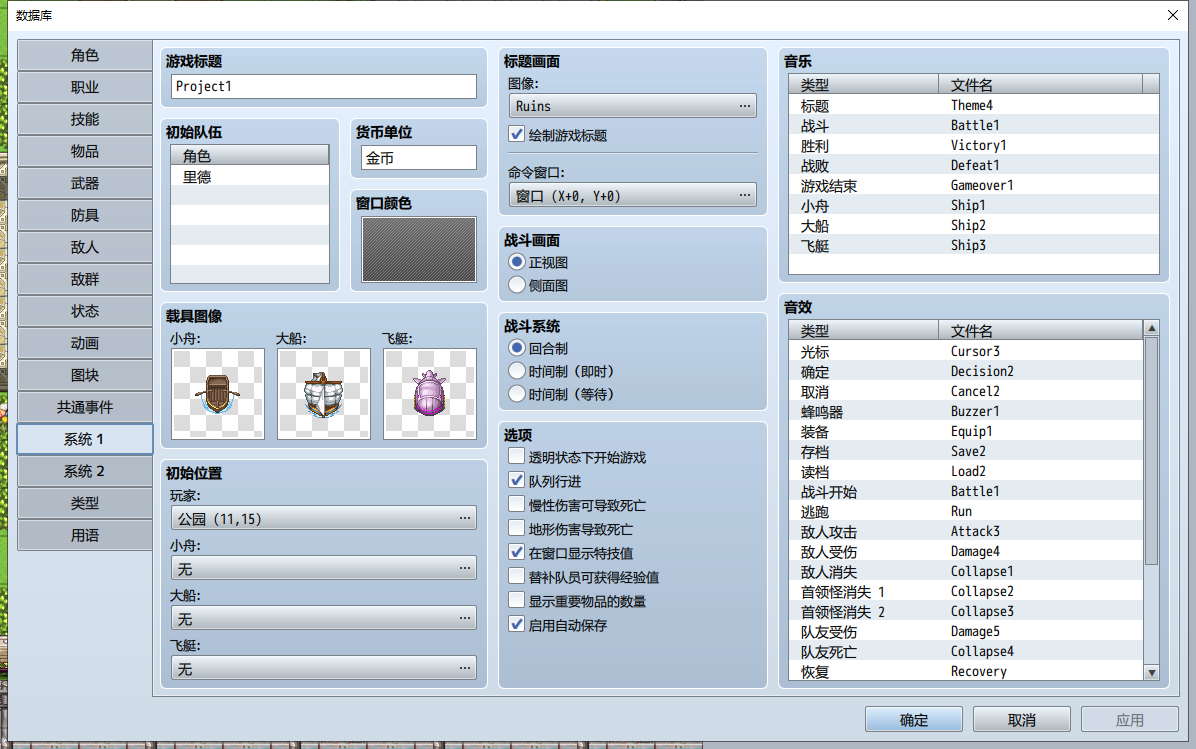Open 命令窗口 position selector
Image resolution: width=1196 pixels, height=749 pixels.
tap(632, 195)
